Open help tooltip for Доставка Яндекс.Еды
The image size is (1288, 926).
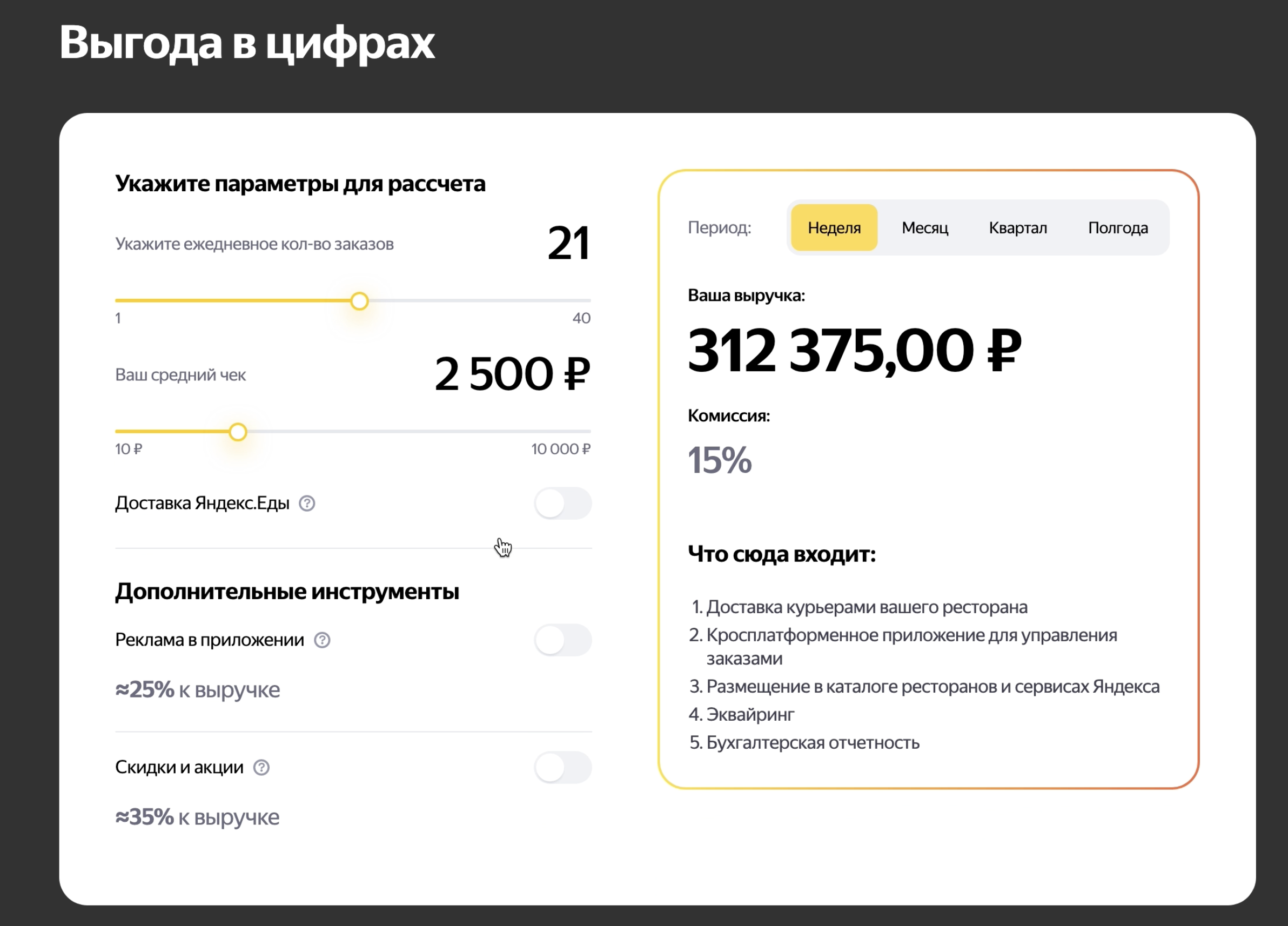(307, 504)
